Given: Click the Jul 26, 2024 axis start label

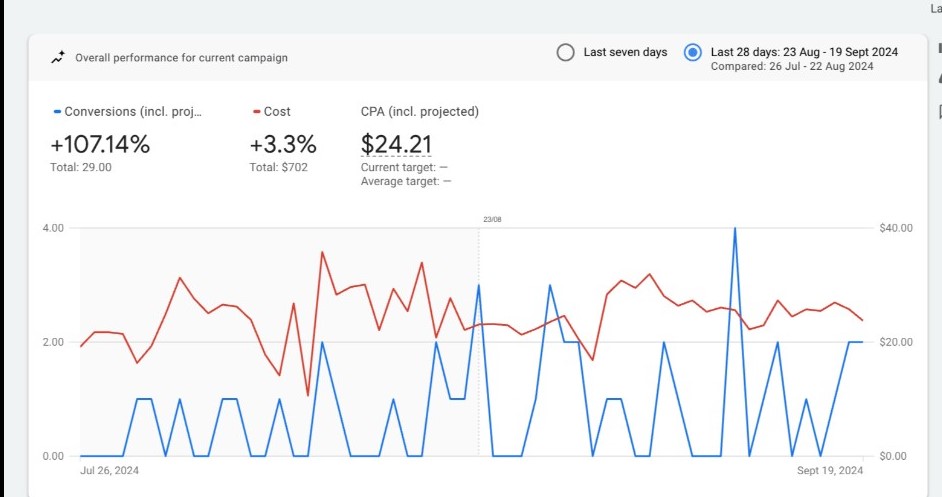Looking at the screenshot, I should pyautogui.click(x=112, y=470).
